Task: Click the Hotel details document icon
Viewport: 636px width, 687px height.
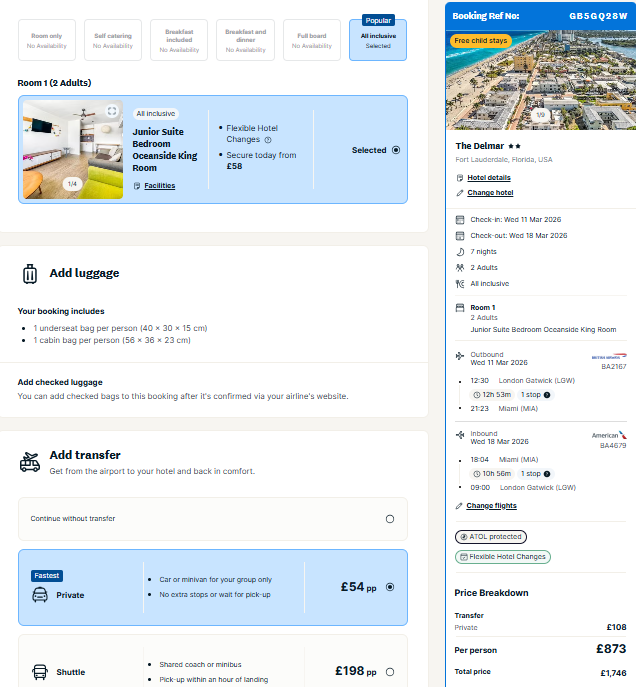Action: point(459,178)
